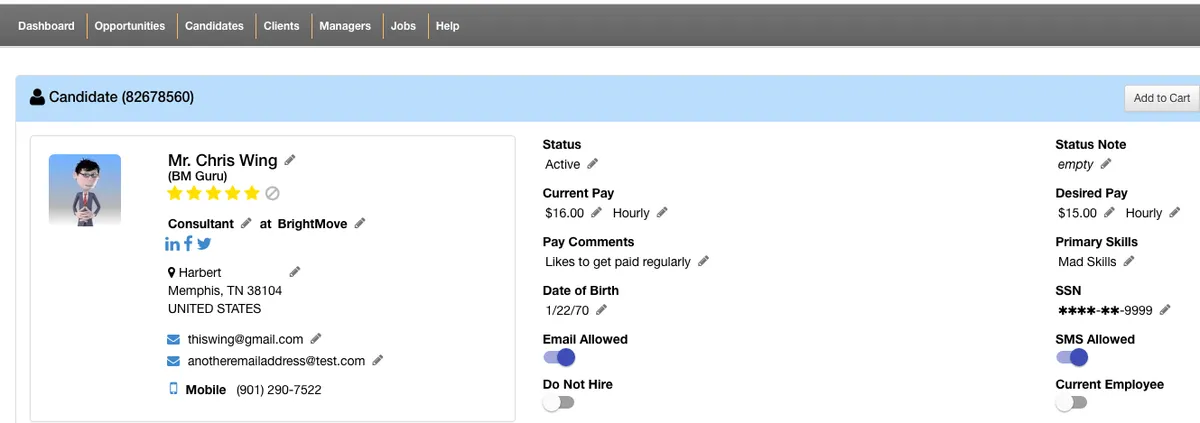Screen dimensions: 1200x423
Task: Click the mobile phone icon
Action: coord(173,389)
